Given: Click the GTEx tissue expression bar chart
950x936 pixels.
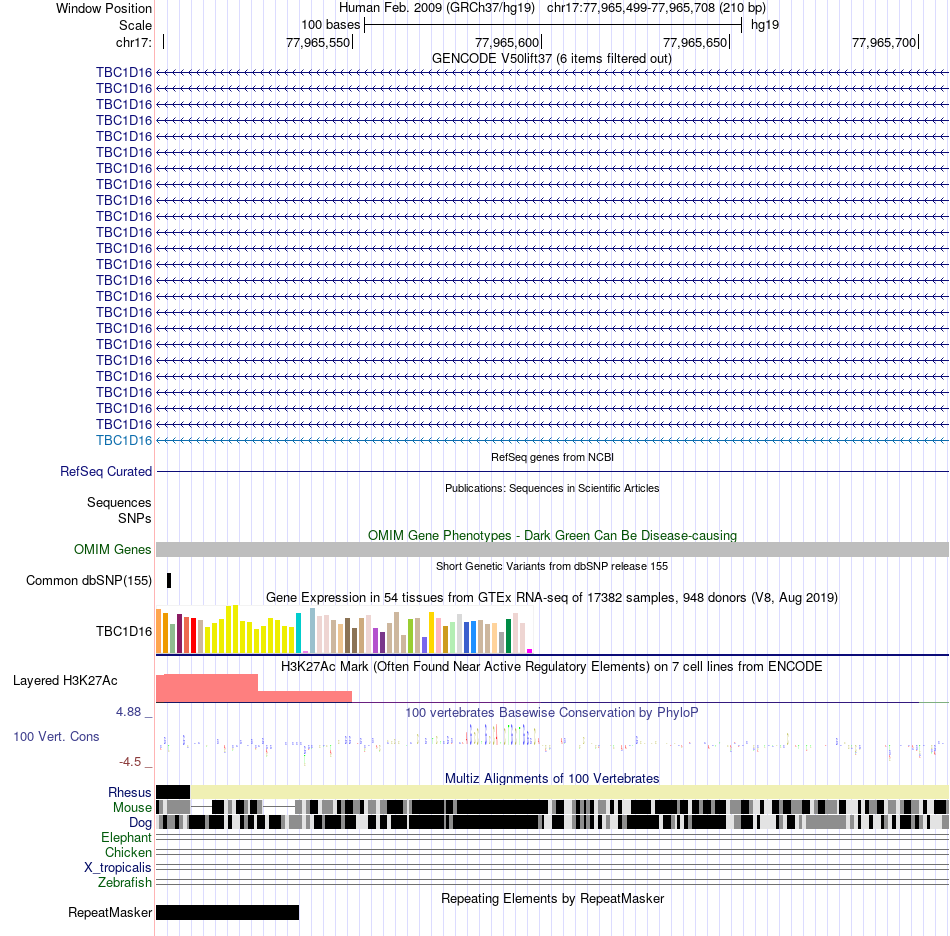Looking at the screenshot, I should (344, 629).
